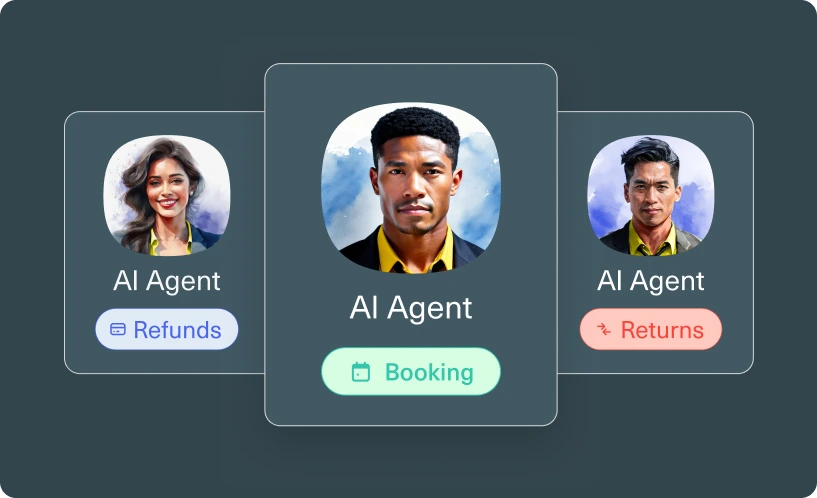Click the yellow shirt collar of center agent
Viewport: 817px width, 498px height.
415,253
